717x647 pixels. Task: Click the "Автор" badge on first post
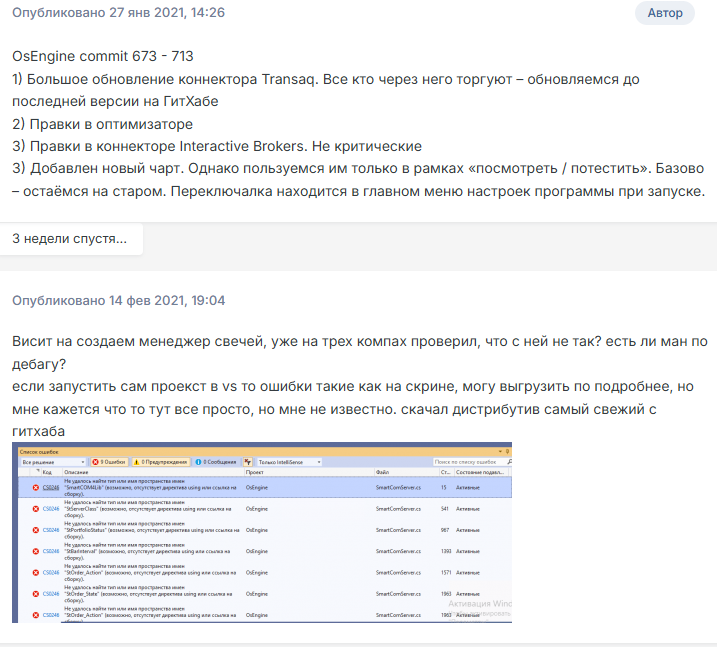664,13
